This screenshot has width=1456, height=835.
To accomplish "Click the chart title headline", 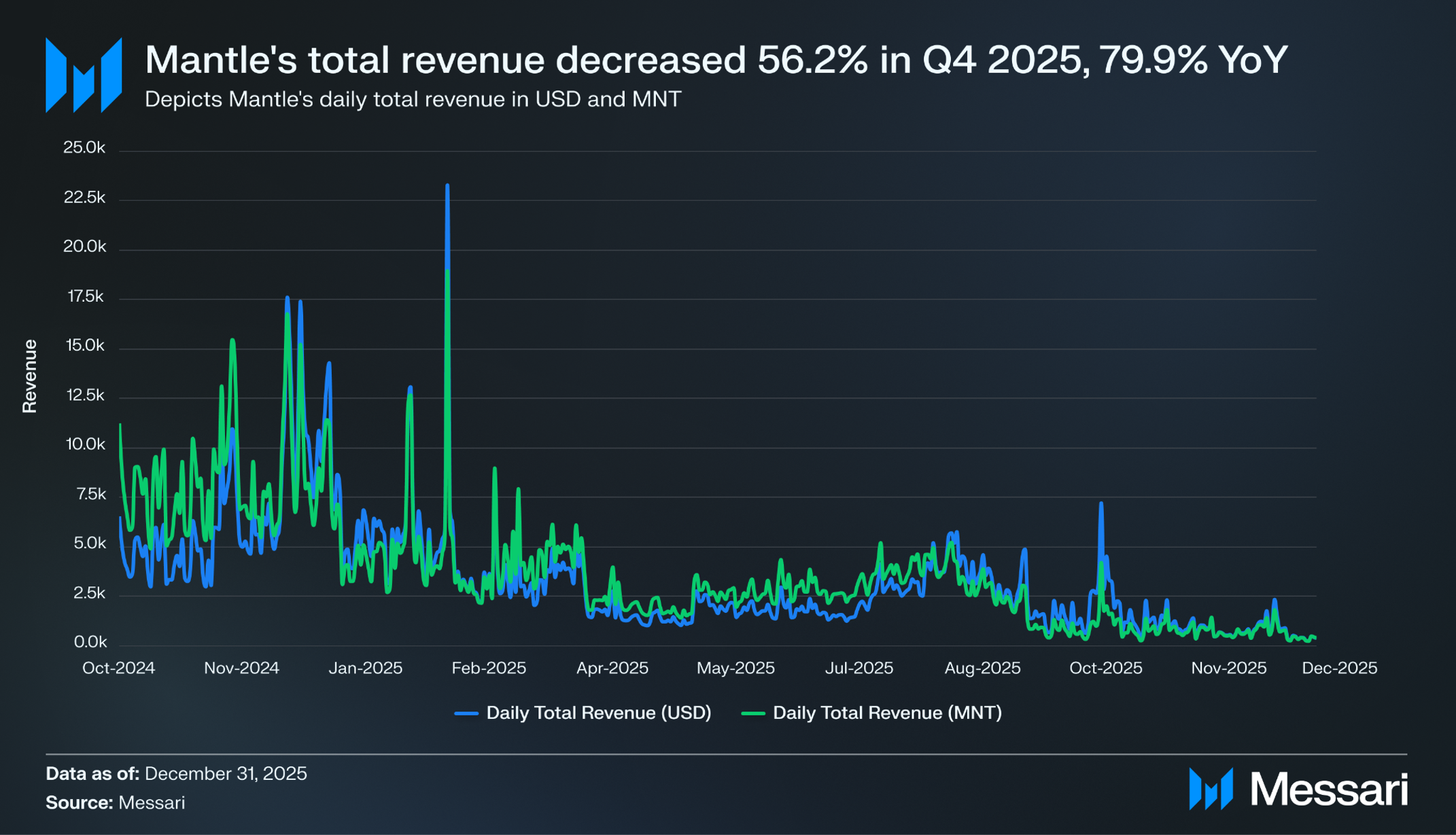I will coord(716,60).
